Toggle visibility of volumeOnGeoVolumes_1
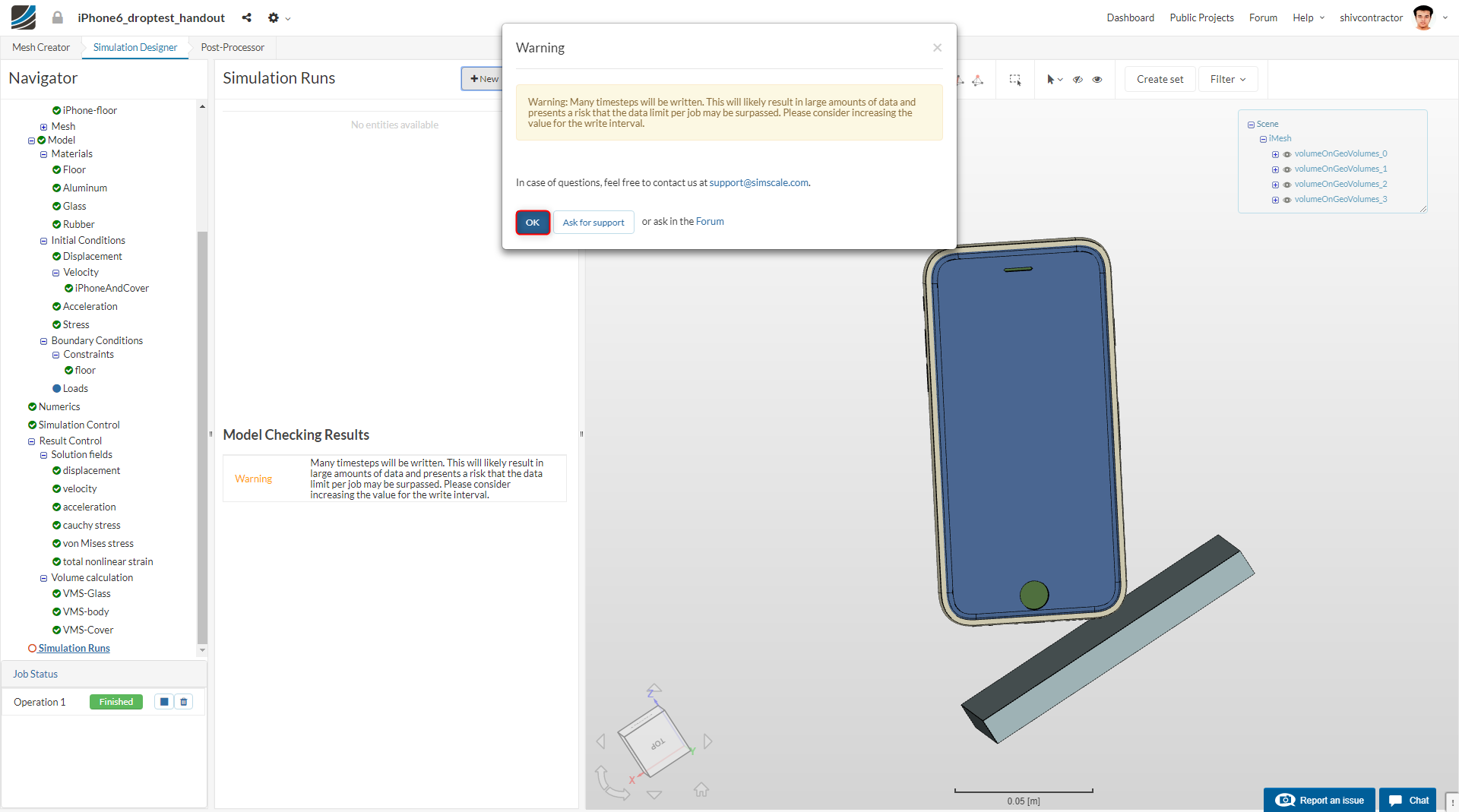 [1287, 169]
